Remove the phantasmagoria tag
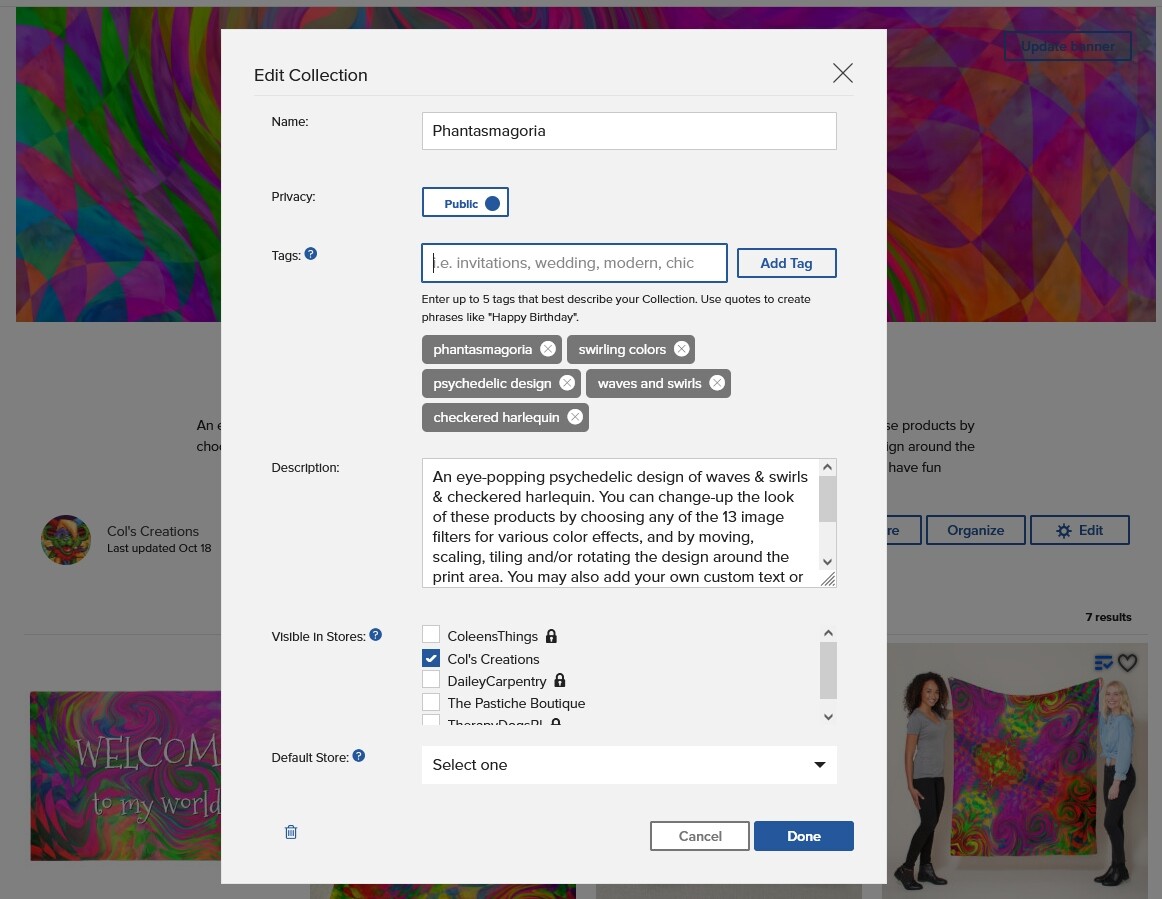The width and height of the screenshot is (1162, 899). point(548,349)
